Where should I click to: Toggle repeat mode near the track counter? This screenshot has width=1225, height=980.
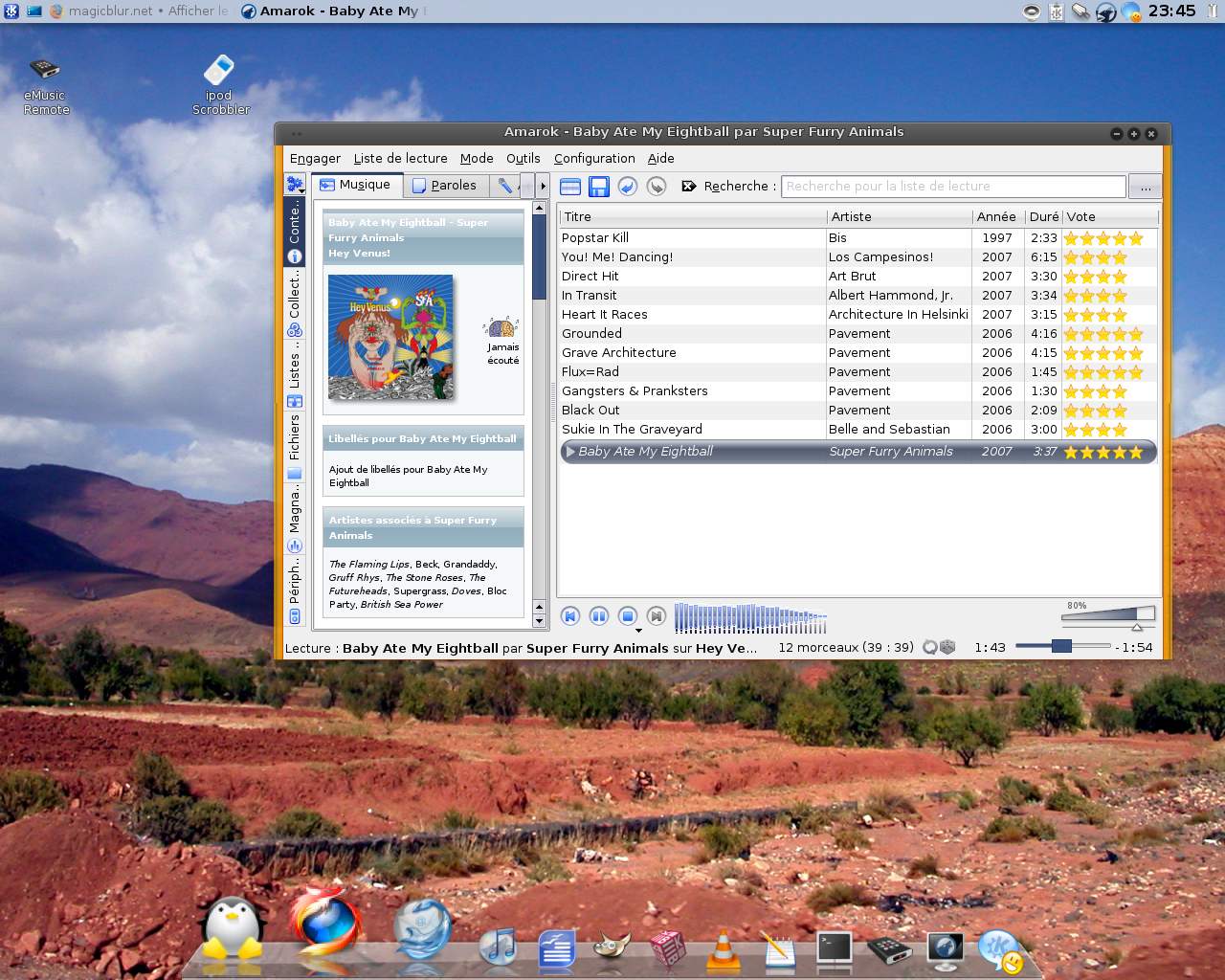coord(929,648)
